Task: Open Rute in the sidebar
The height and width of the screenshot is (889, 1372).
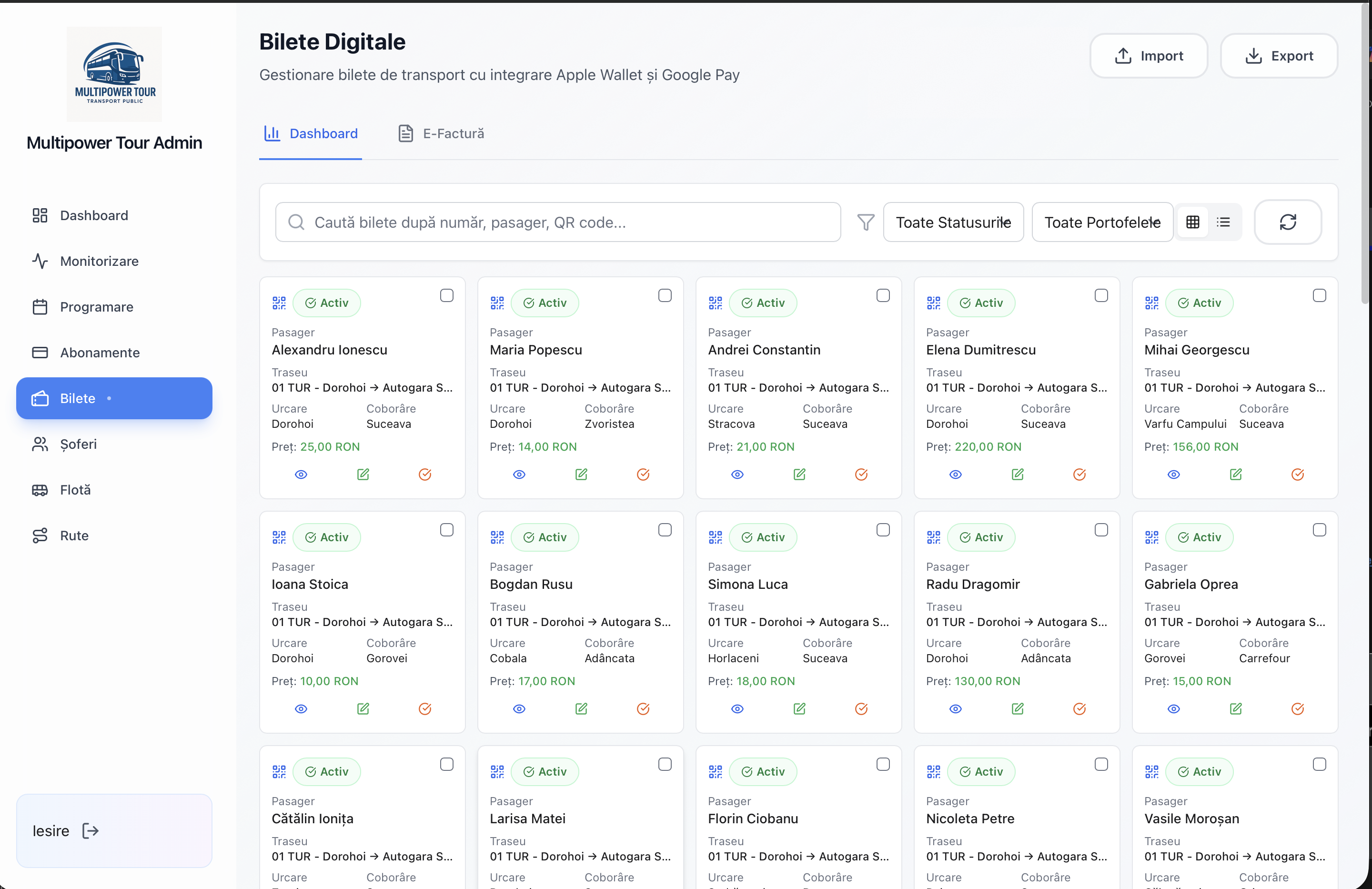Action: pyautogui.click(x=114, y=535)
